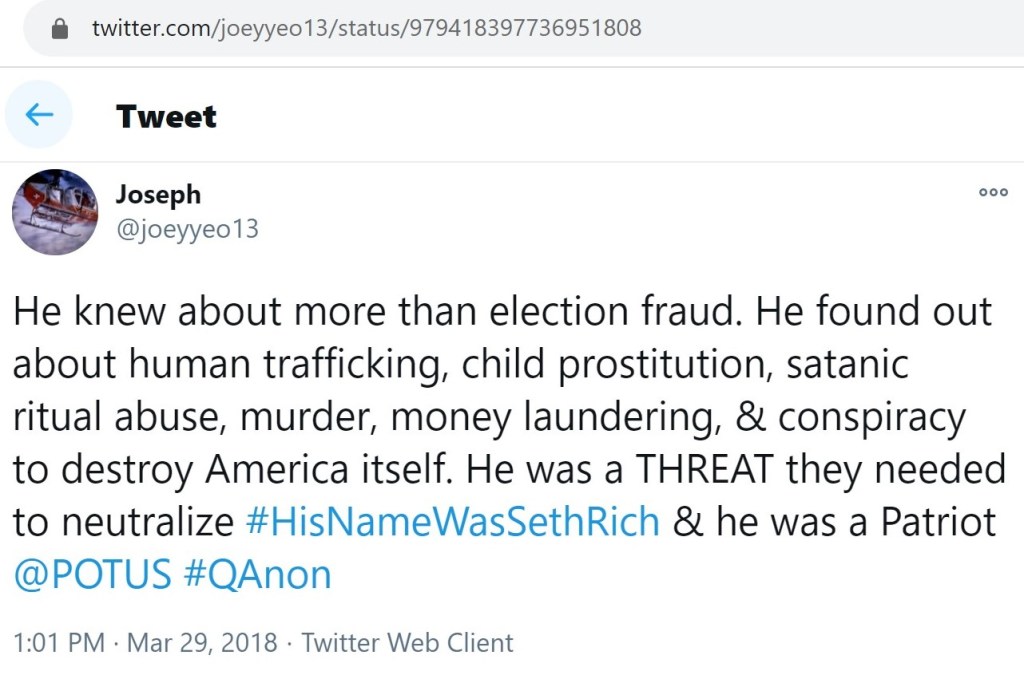This screenshot has width=1024, height=675.
Task: Click the 'twitter.com' domain in URL
Action: click(x=150, y=29)
